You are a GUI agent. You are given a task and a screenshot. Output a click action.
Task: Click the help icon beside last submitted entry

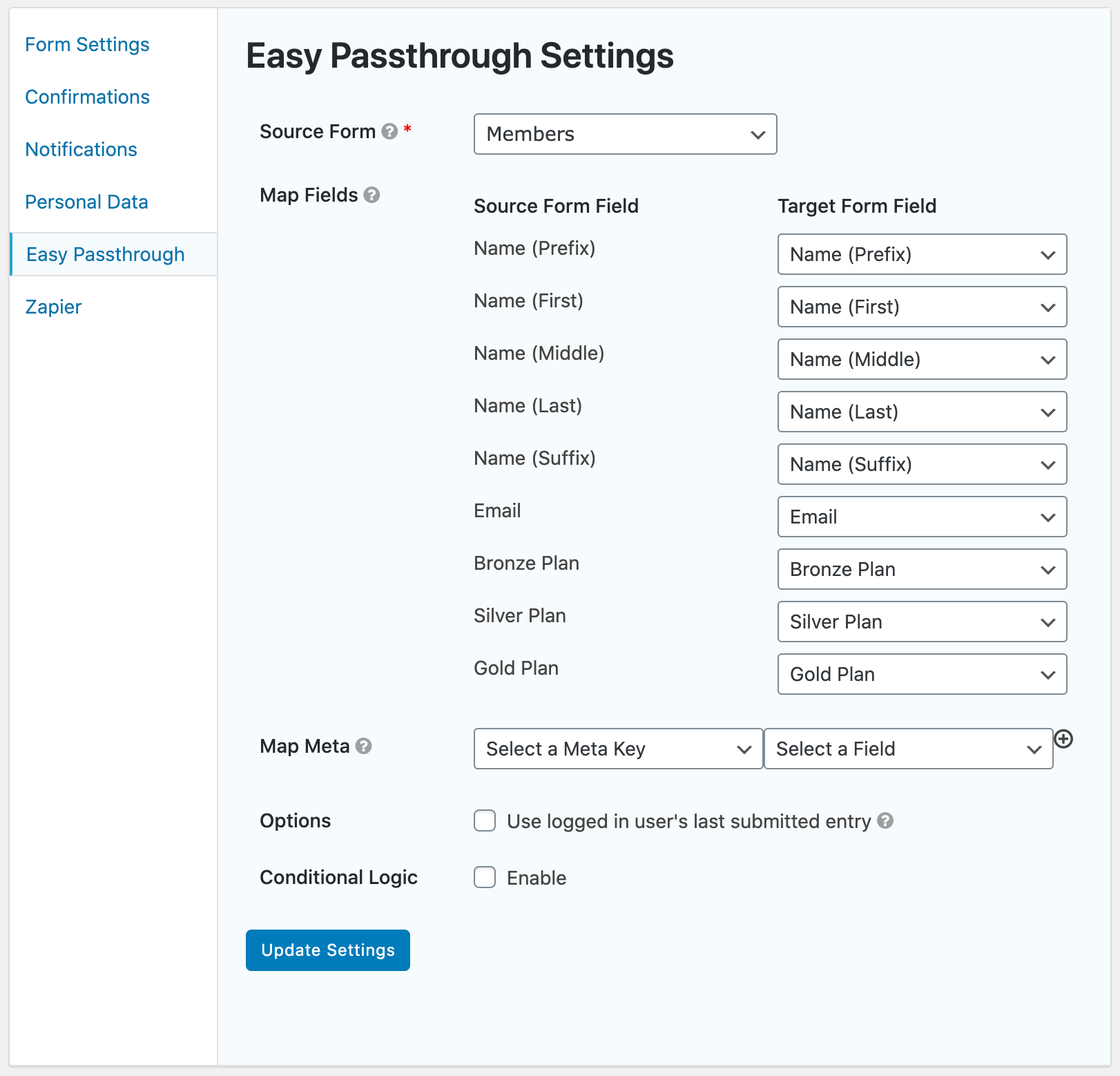[x=885, y=820]
